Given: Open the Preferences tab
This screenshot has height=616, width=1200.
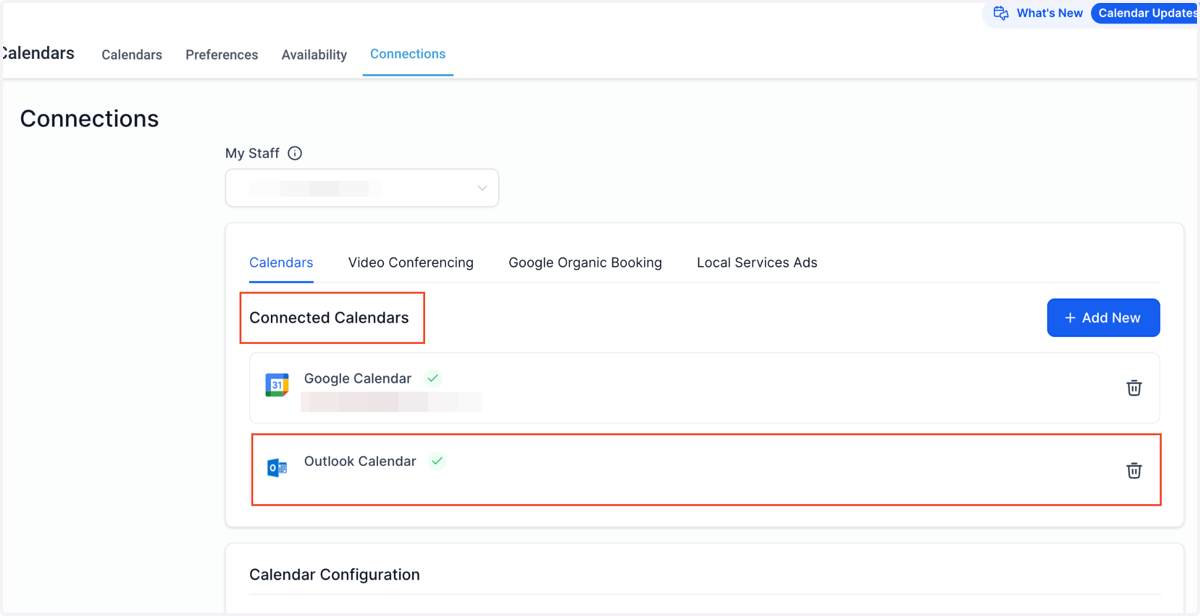Looking at the screenshot, I should coord(222,55).
